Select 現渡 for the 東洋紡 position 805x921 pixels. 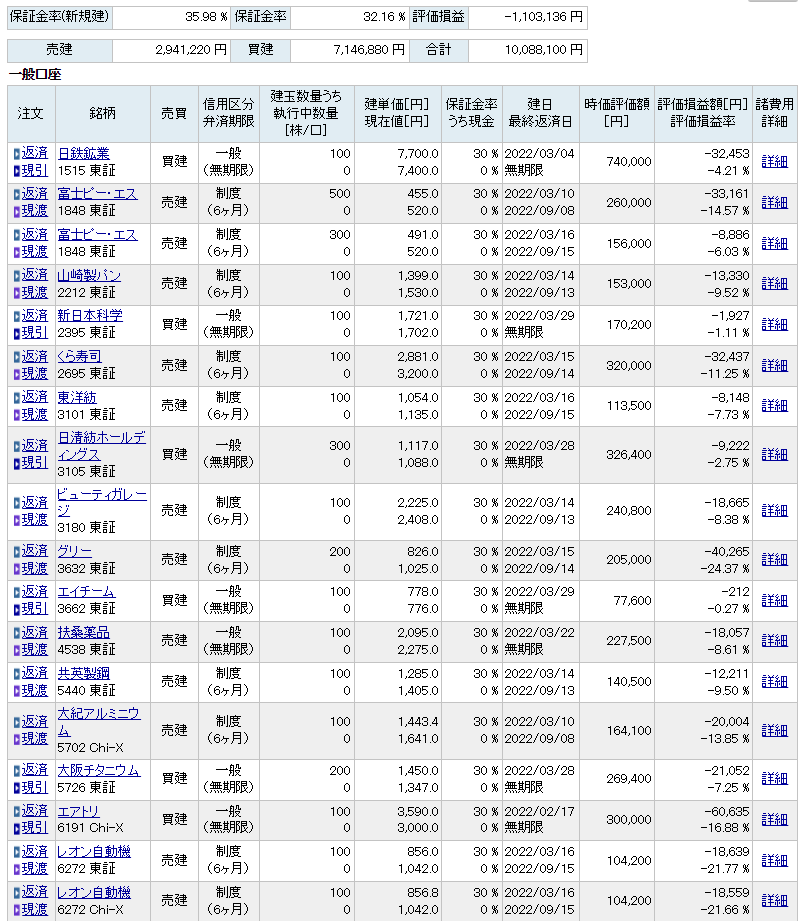(34, 414)
